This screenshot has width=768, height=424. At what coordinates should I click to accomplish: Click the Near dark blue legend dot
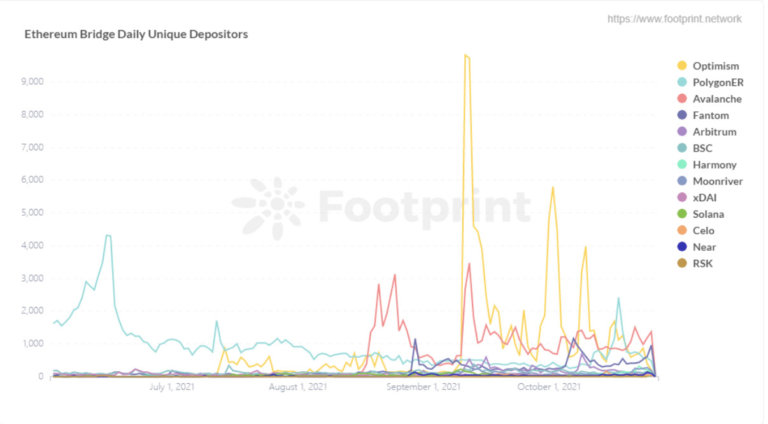[682, 247]
